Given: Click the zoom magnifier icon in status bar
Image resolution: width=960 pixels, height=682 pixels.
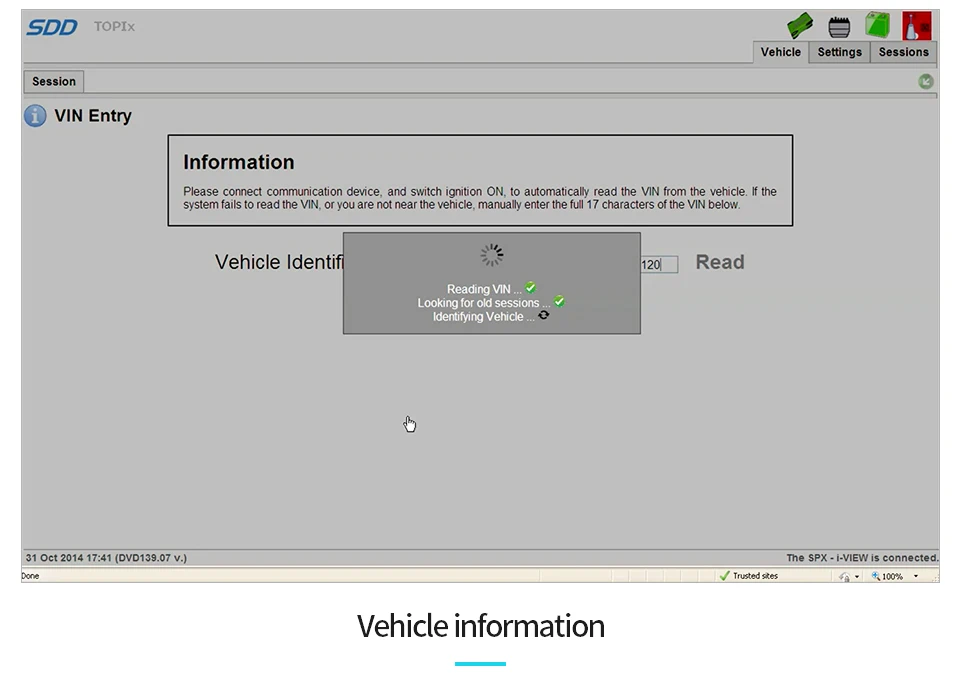Looking at the screenshot, I should [876, 575].
